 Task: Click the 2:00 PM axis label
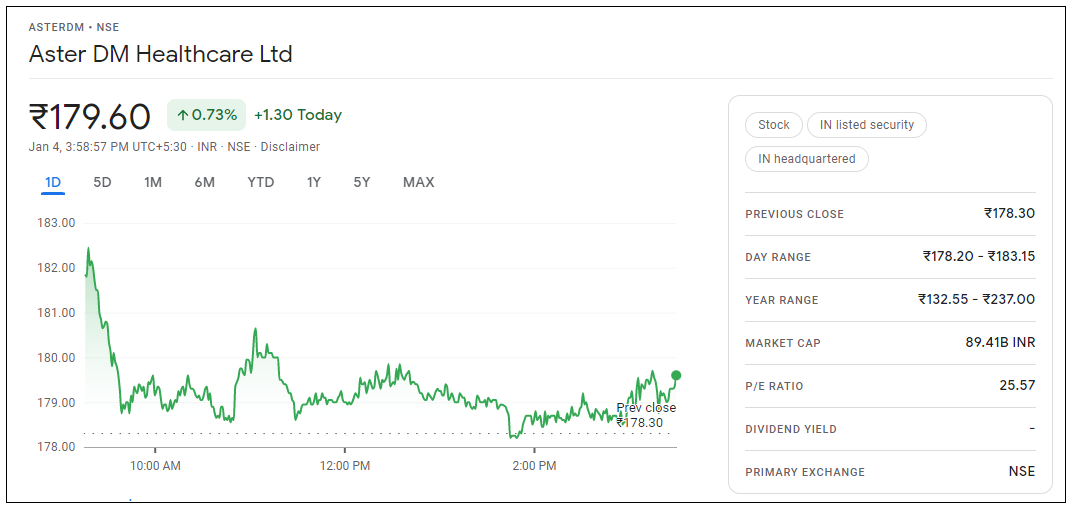pos(534,467)
